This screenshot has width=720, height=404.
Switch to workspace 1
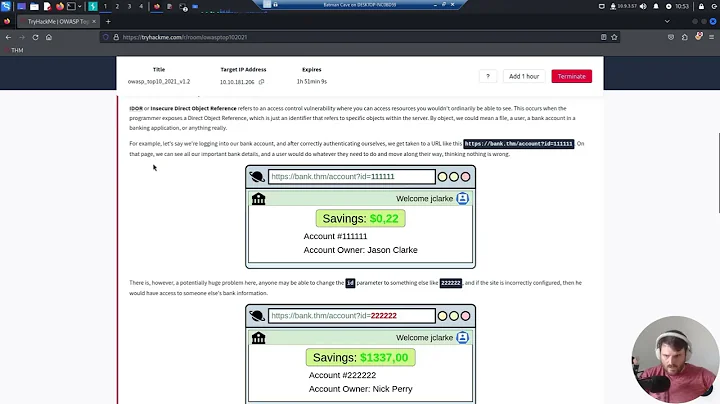(x=105, y=6)
